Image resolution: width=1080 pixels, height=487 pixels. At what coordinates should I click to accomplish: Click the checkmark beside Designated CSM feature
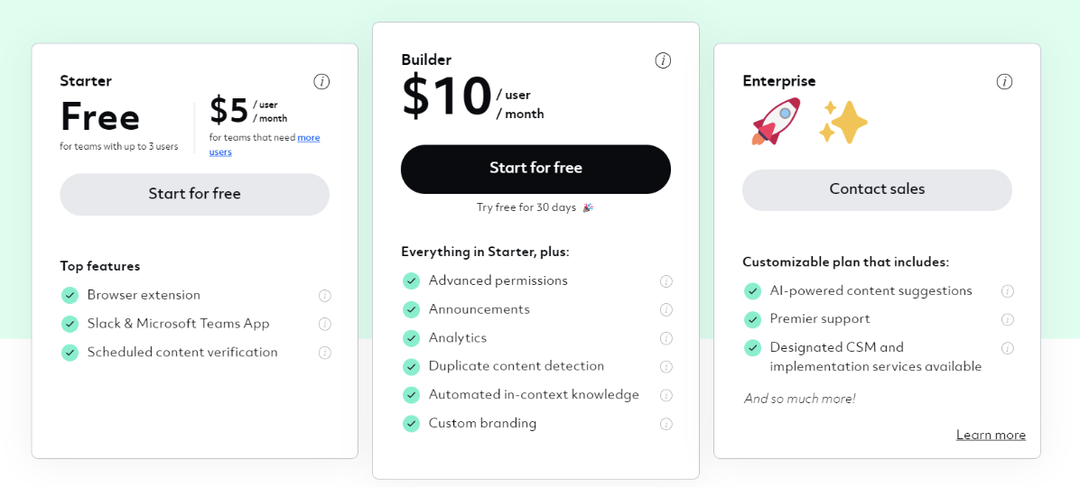tap(752, 347)
